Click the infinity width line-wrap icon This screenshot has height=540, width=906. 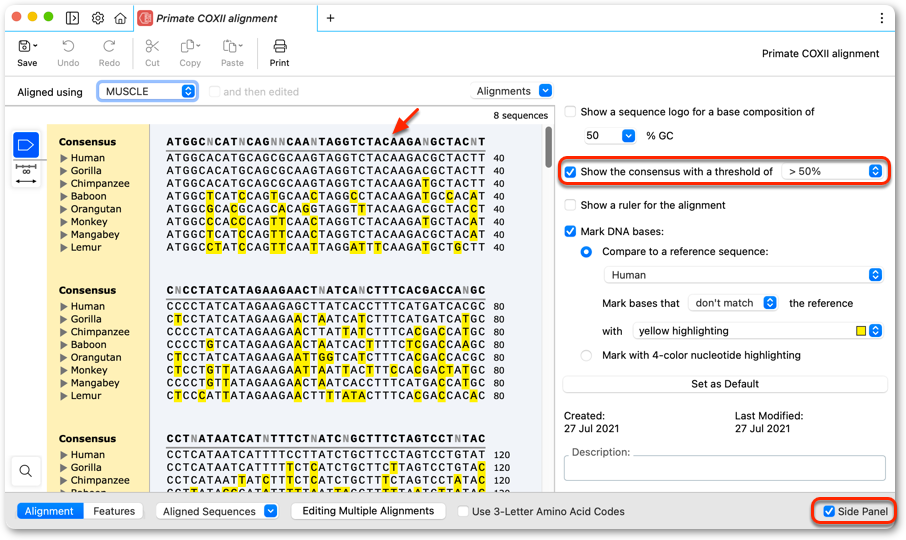point(26,174)
